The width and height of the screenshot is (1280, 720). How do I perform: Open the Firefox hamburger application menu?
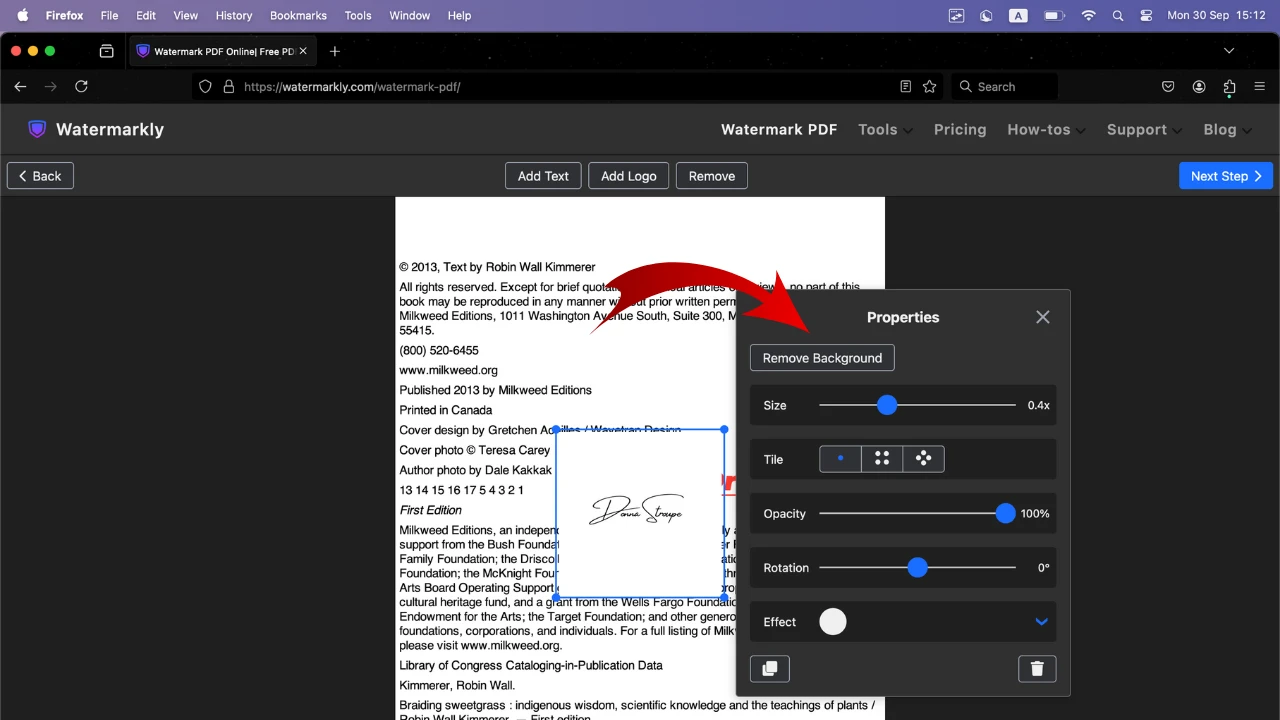(x=1259, y=87)
